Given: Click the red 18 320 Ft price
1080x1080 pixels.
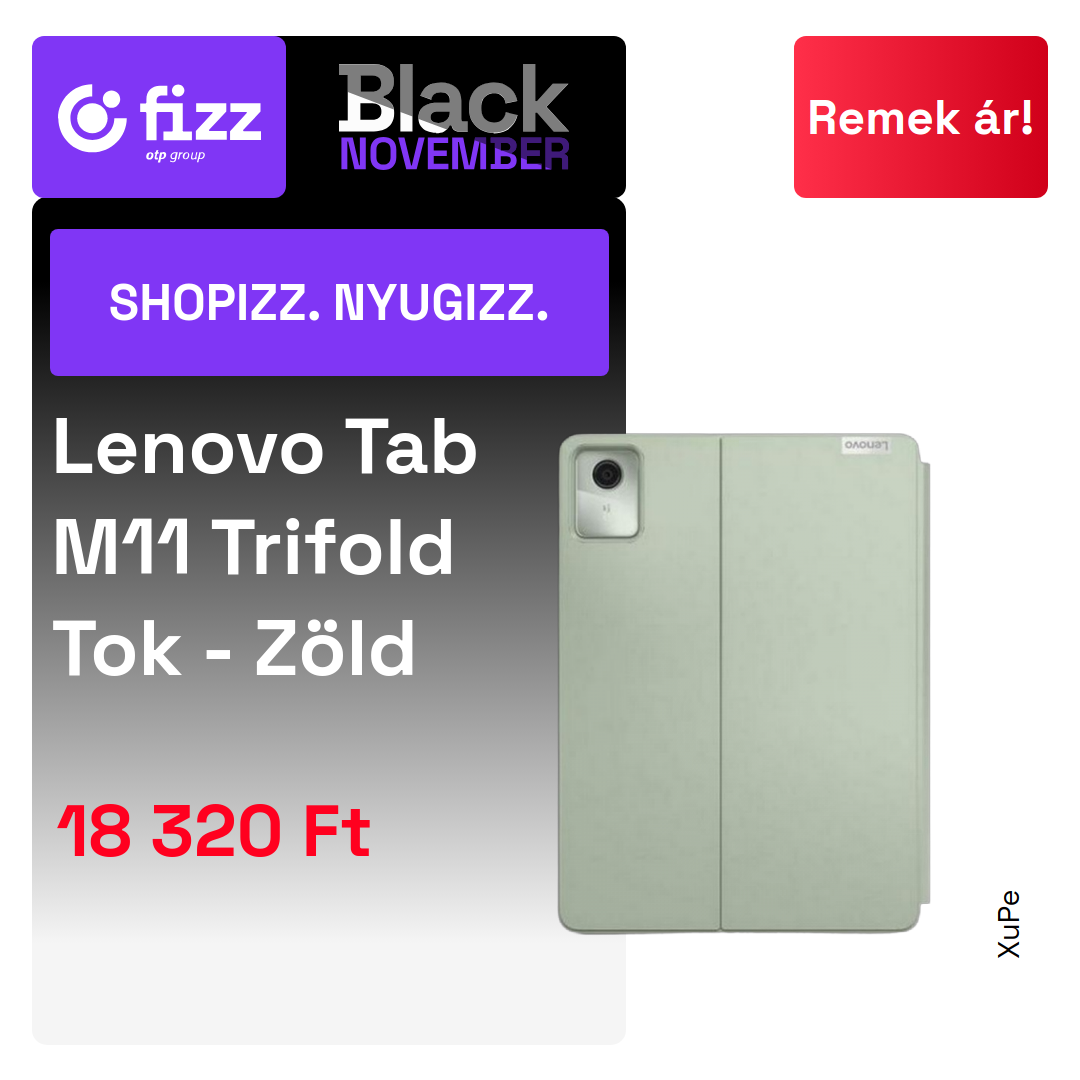Looking at the screenshot, I should [x=214, y=831].
